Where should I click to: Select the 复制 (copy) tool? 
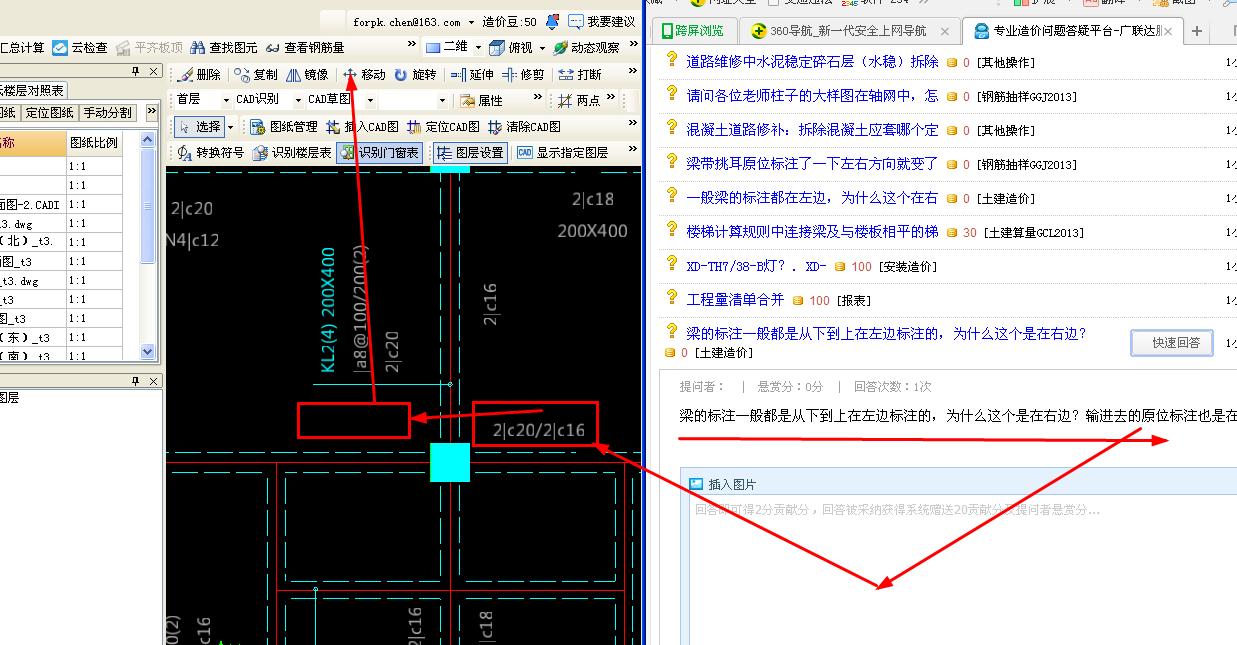pyautogui.click(x=255, y=75)
